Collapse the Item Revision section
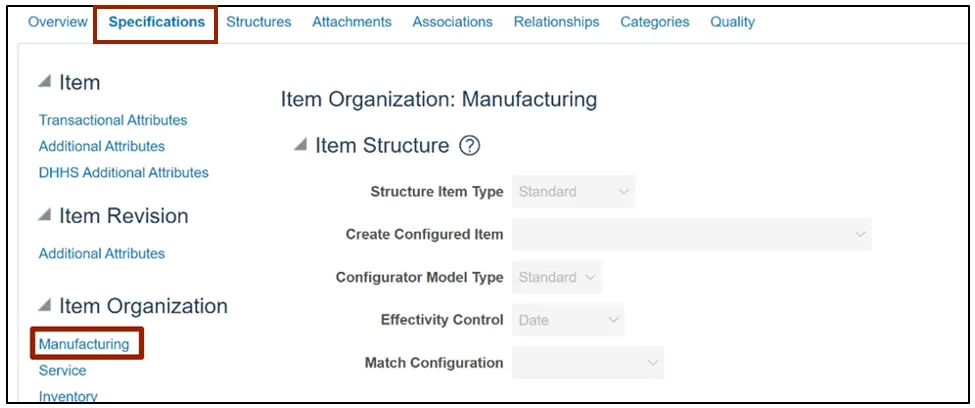 click(44, 216)
